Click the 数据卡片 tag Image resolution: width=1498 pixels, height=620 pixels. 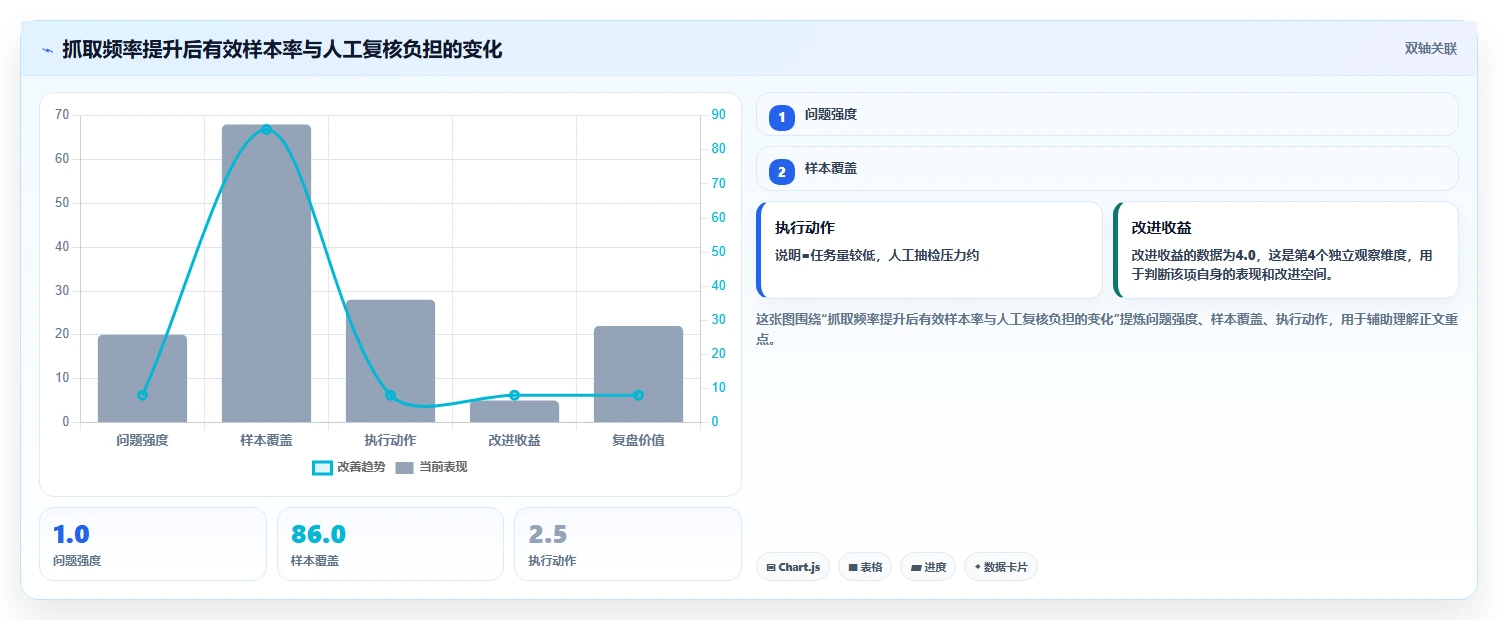[1001, 567]
